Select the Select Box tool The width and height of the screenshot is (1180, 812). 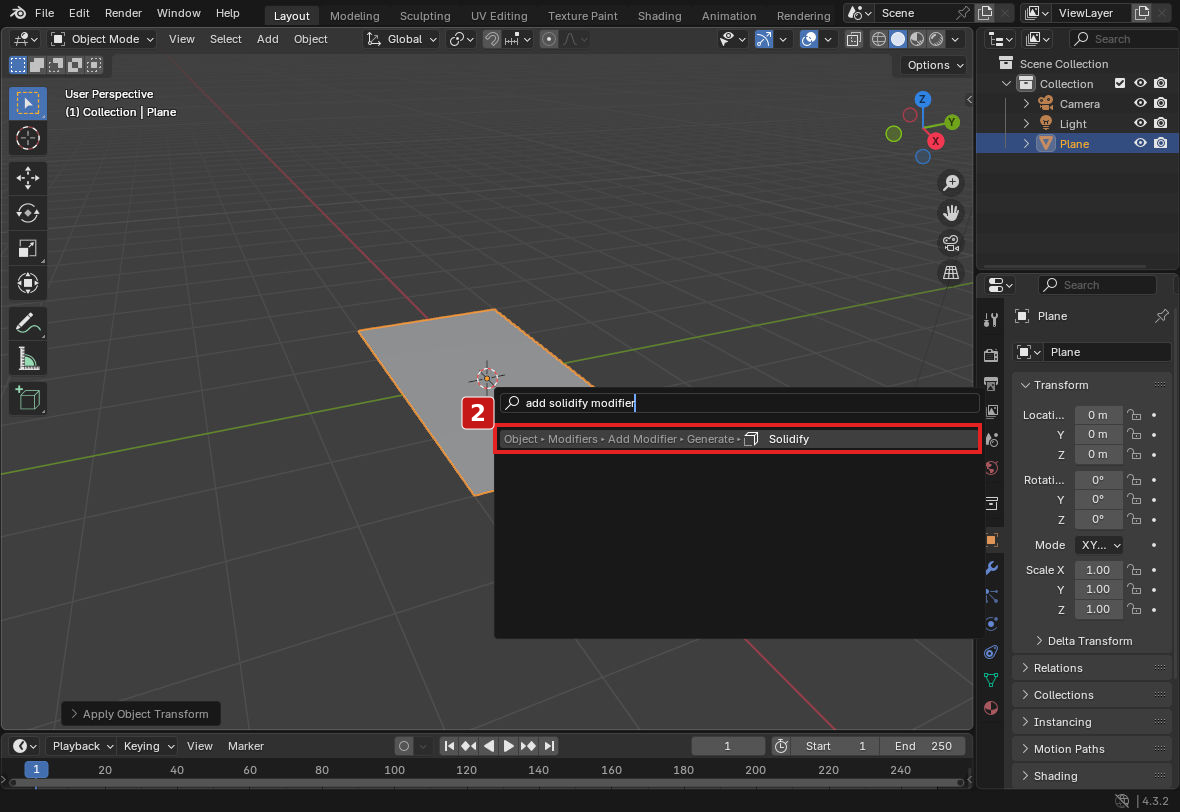pos(28,103)
